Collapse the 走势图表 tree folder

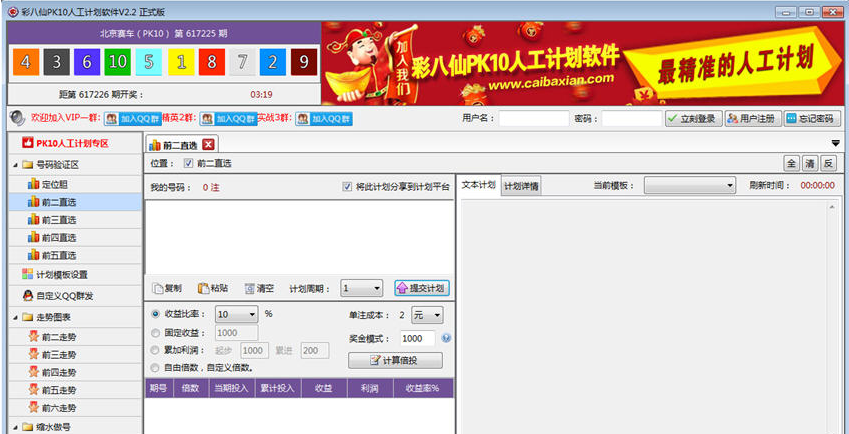(15, 318)
